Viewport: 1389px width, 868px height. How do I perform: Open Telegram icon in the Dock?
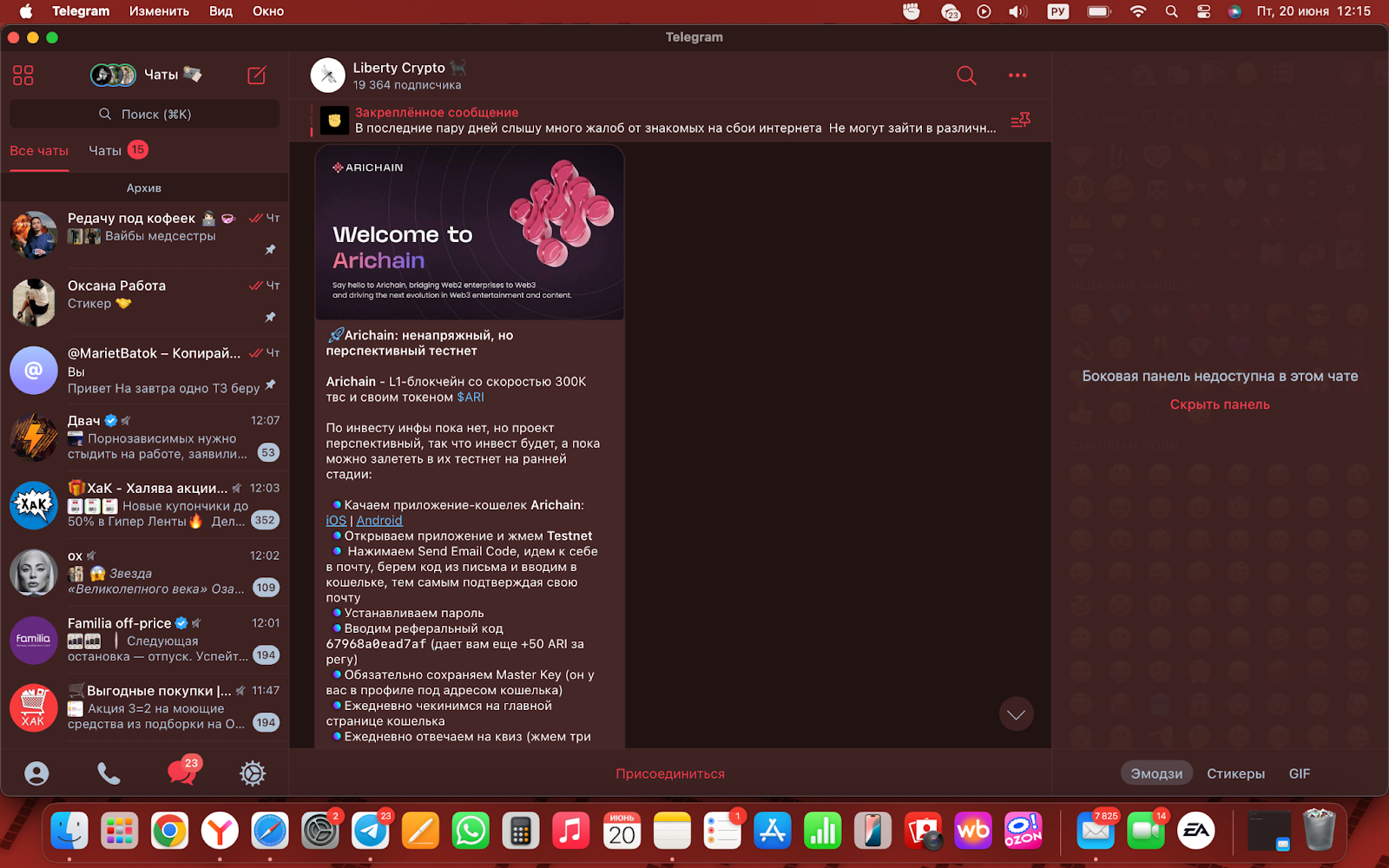click(371, 832)
